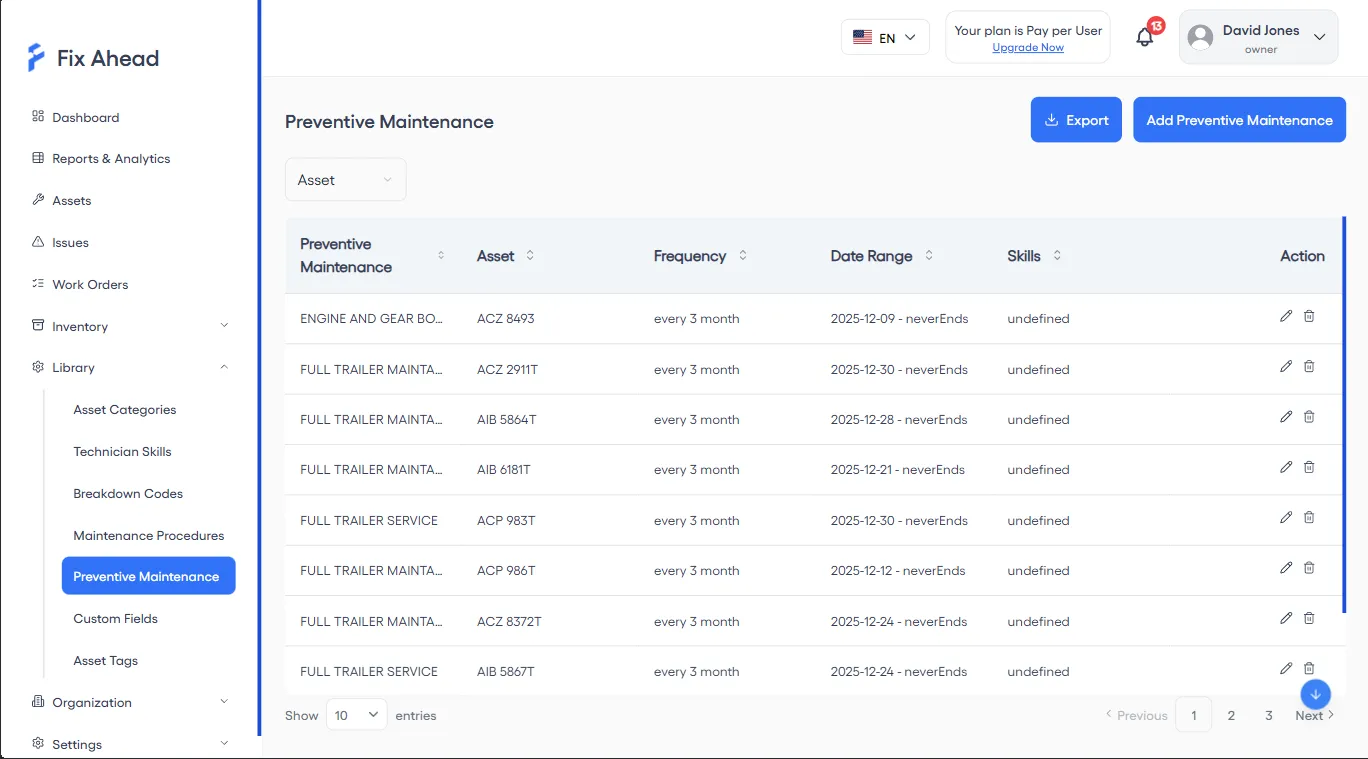Click Add Preventive Maintenance
The image size is (1368, 759).
coord(1239,119)
